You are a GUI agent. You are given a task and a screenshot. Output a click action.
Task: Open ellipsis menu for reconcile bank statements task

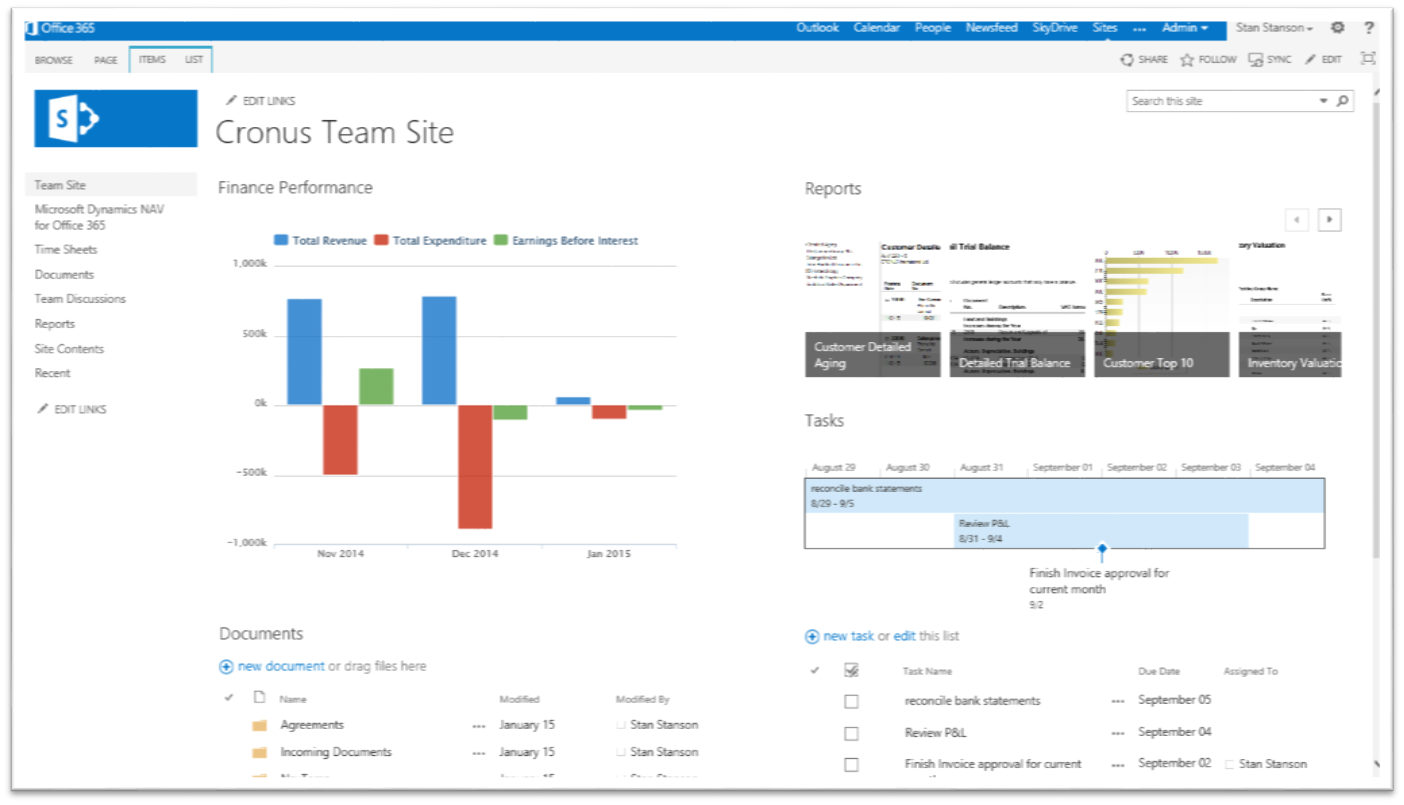(1118, 702)
